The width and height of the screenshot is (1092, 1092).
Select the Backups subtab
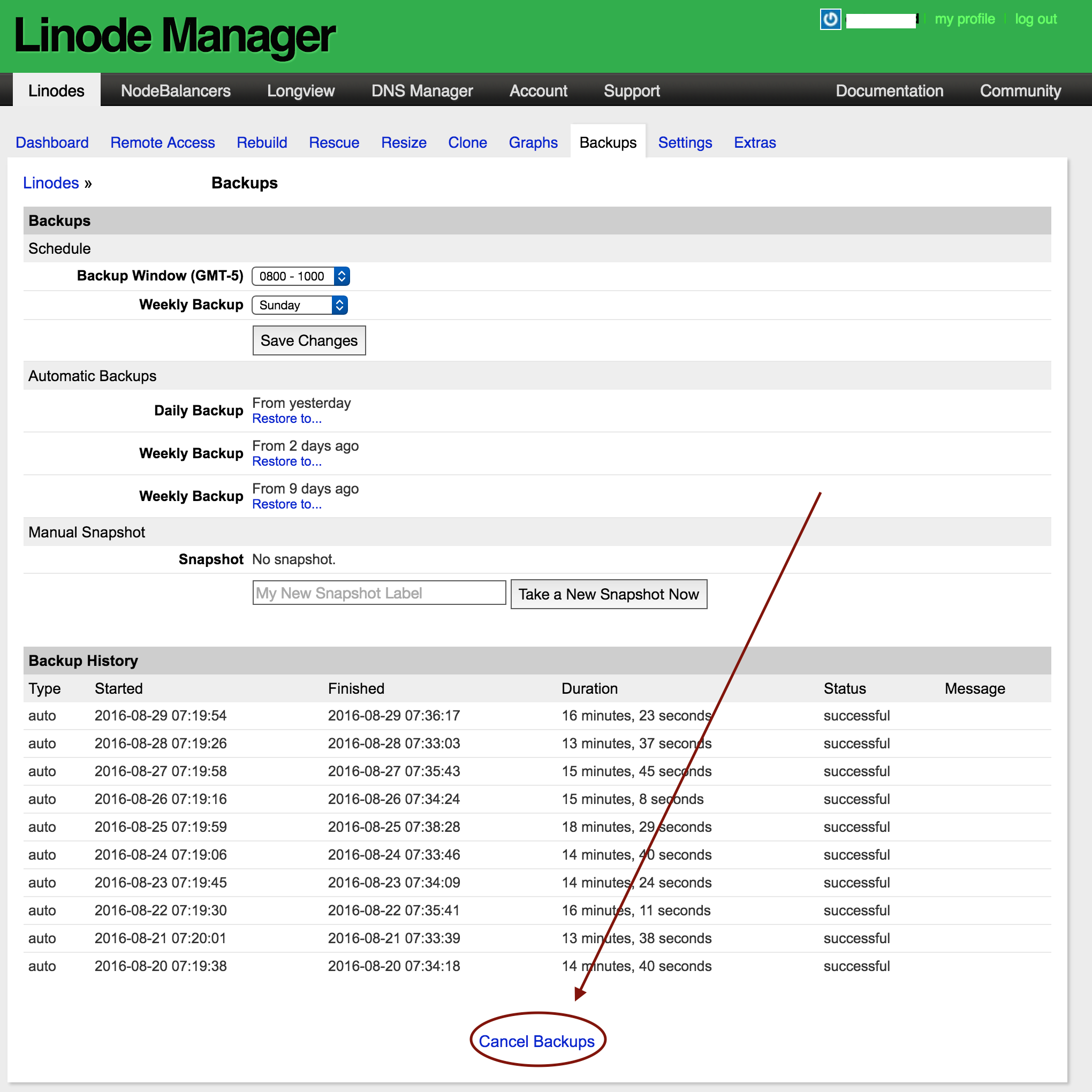608,142
